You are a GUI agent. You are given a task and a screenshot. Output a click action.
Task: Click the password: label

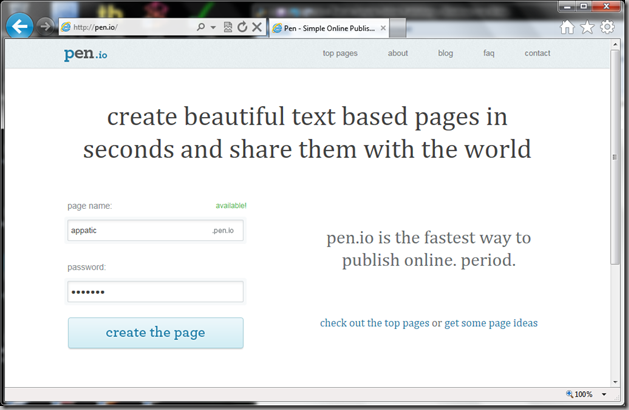coord(86,267)
